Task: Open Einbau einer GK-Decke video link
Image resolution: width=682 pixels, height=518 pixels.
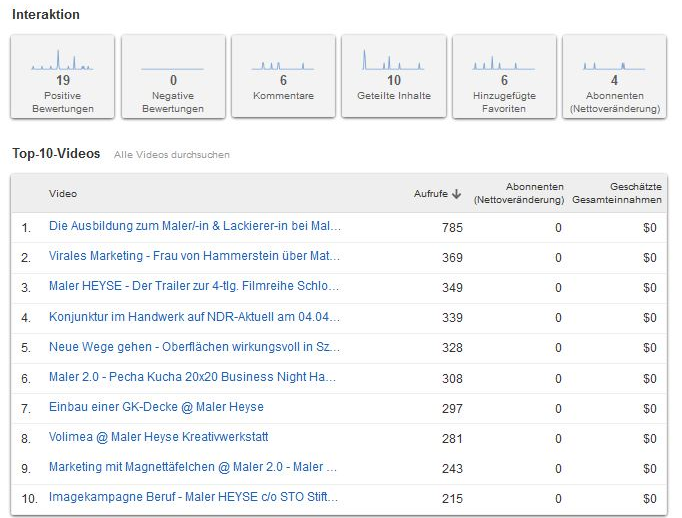Action: [156, 407]
